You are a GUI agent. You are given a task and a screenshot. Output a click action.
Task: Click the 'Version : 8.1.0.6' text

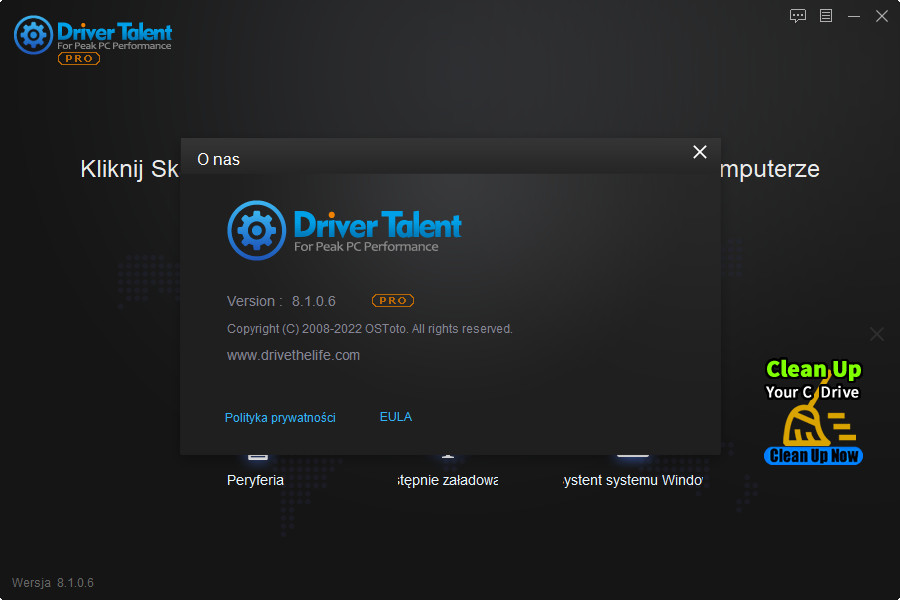click(x=281, y=301)
